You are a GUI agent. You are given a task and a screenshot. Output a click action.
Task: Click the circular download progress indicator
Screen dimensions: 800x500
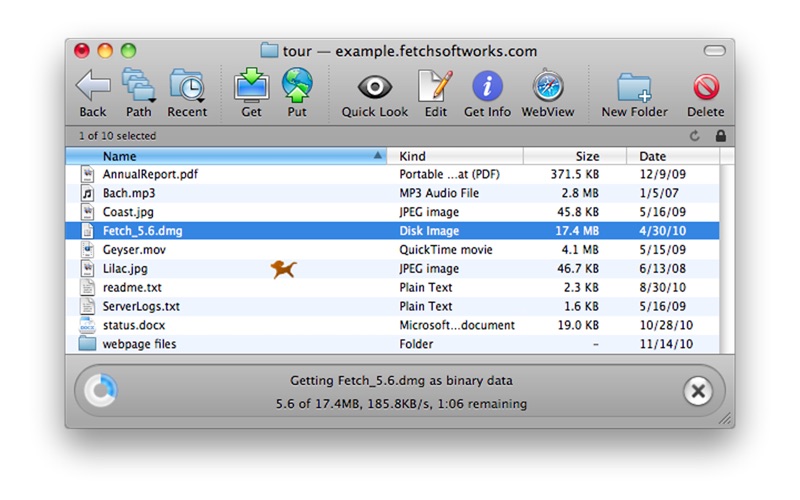pos(101,391)
